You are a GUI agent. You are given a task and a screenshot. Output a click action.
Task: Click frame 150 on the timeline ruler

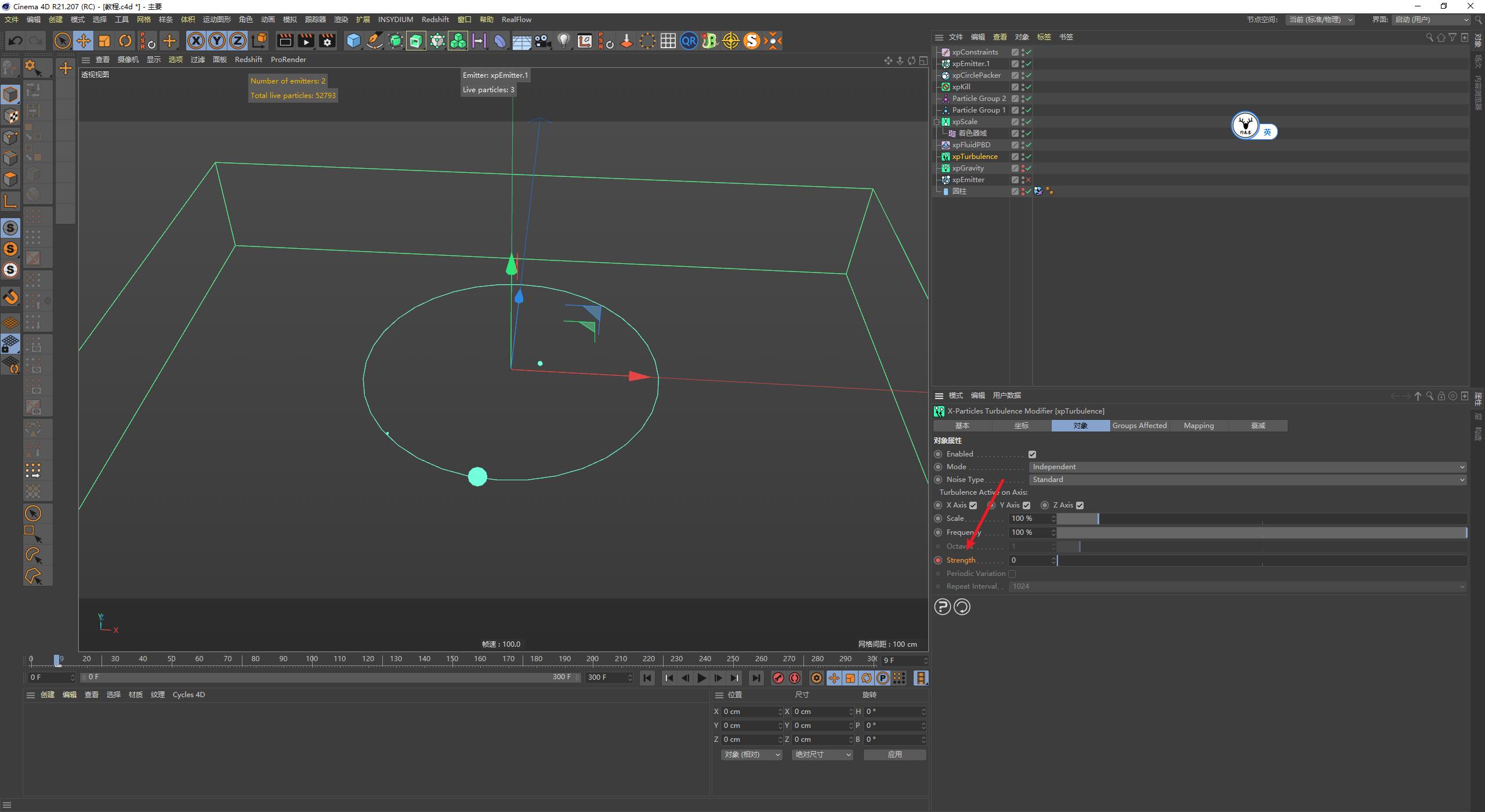[452, 658]
